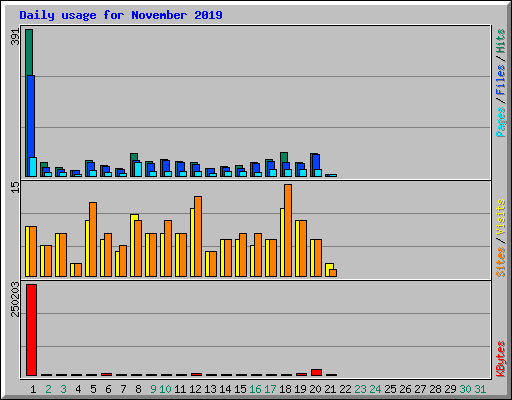This screenshot has height=400, width=512.
Task: Click day 28 on the x-axis
Action: coord(435,389)
